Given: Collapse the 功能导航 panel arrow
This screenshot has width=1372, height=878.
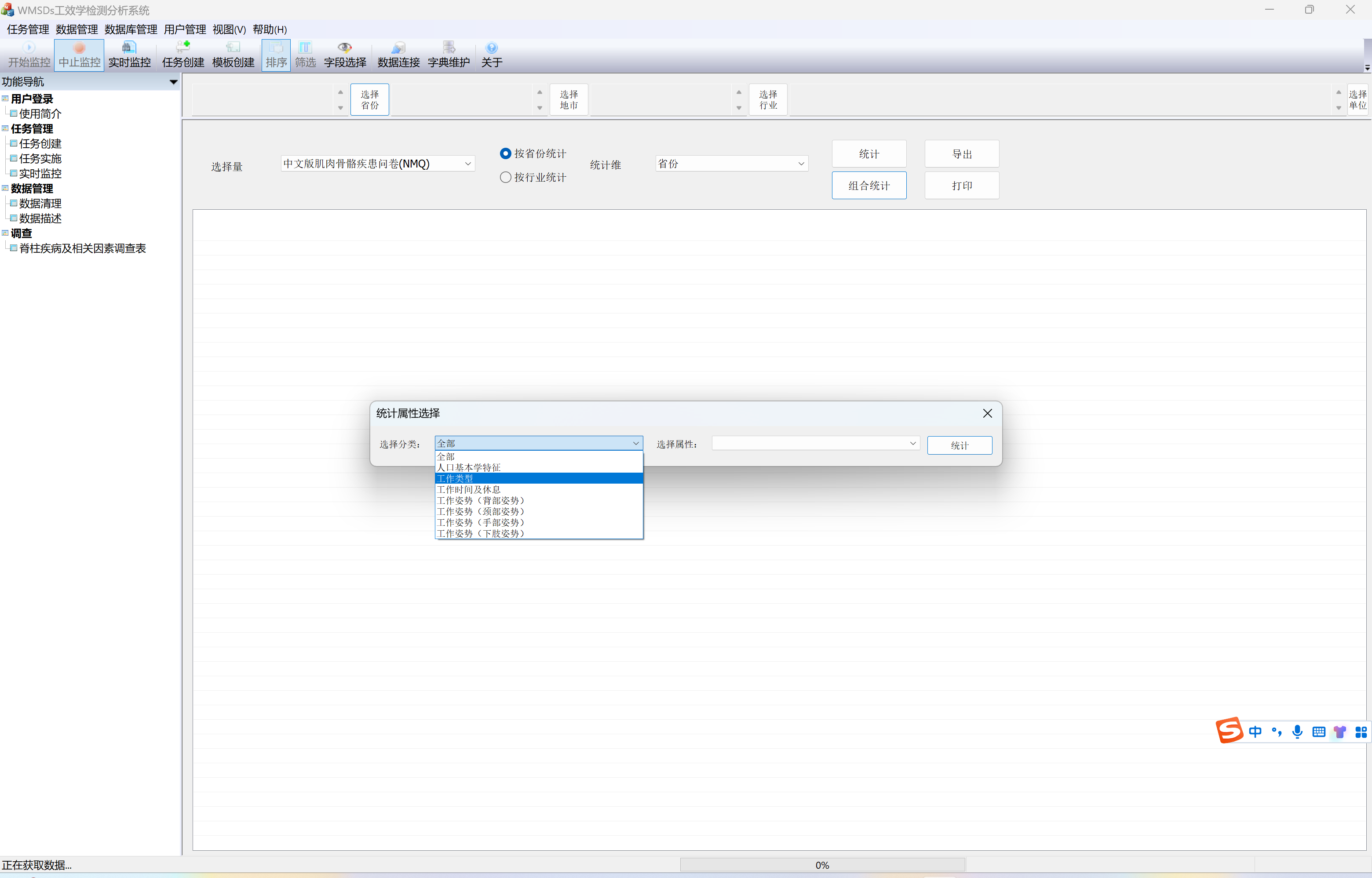Looking at the screenshot, I should (173, 82).
